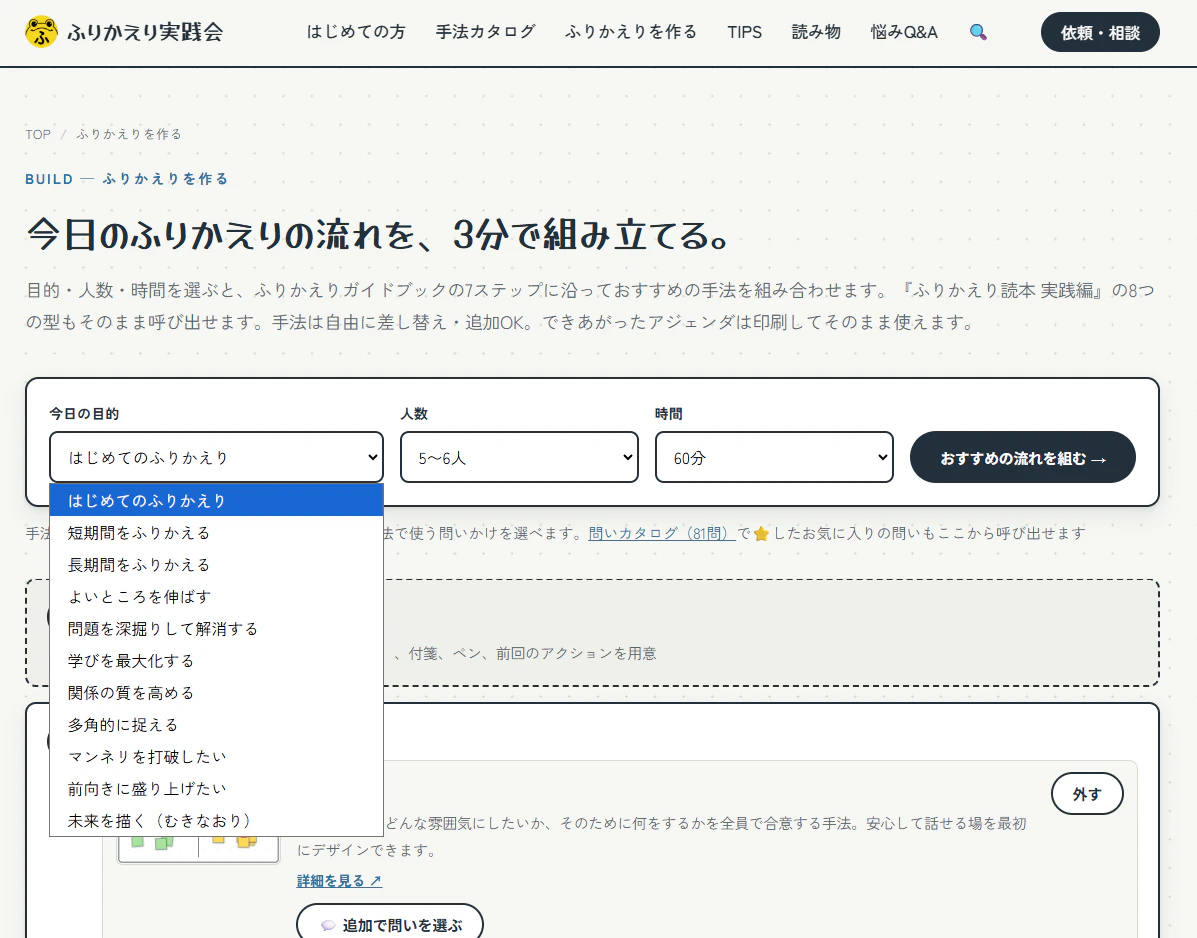Click おすすめの流れを組む button

[1023, 457]
